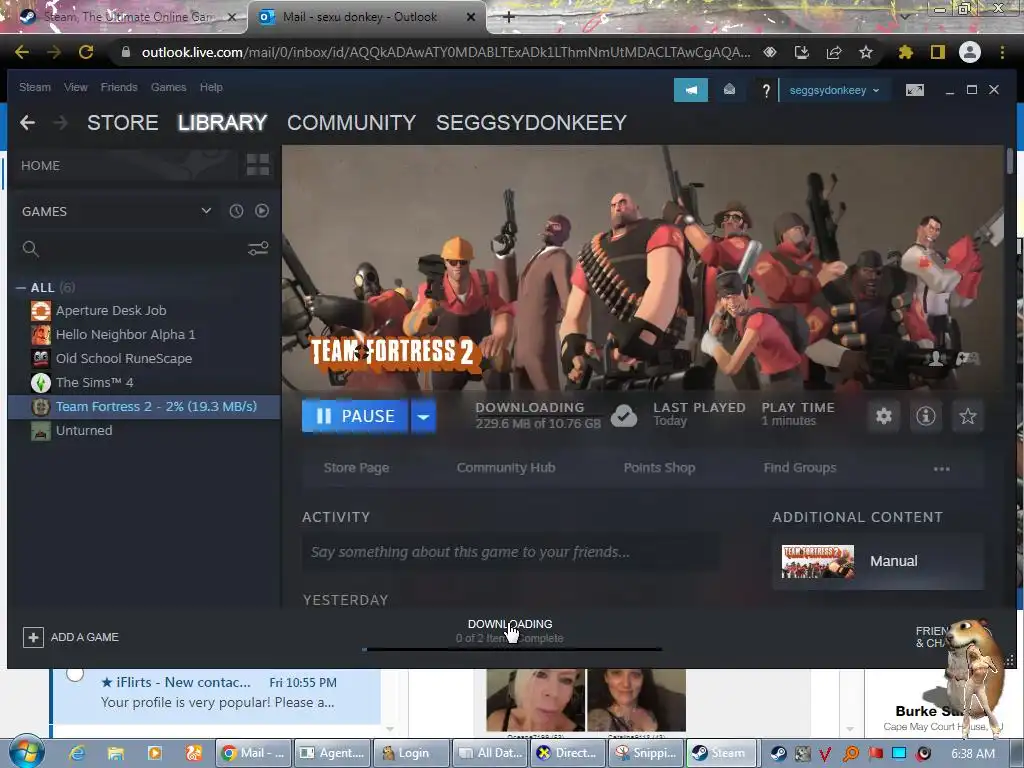Open Points Shop link
The width and height of the screenshot is (1024, 768).
coord(659,468)
